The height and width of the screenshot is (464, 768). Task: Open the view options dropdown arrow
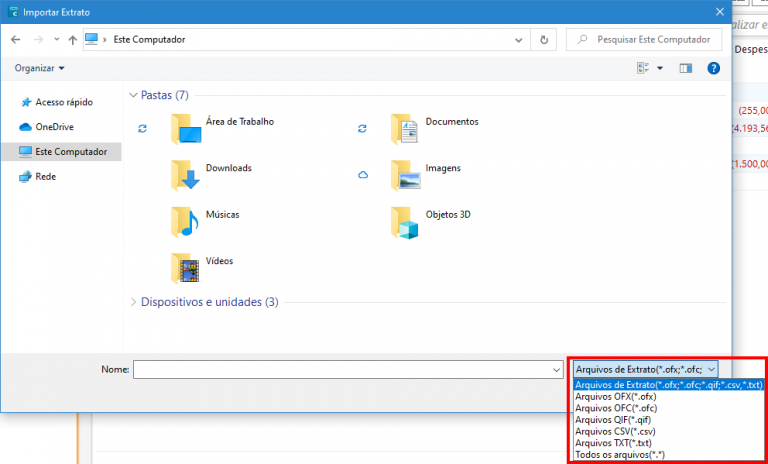pyautogui.click(x=660, y=68)
